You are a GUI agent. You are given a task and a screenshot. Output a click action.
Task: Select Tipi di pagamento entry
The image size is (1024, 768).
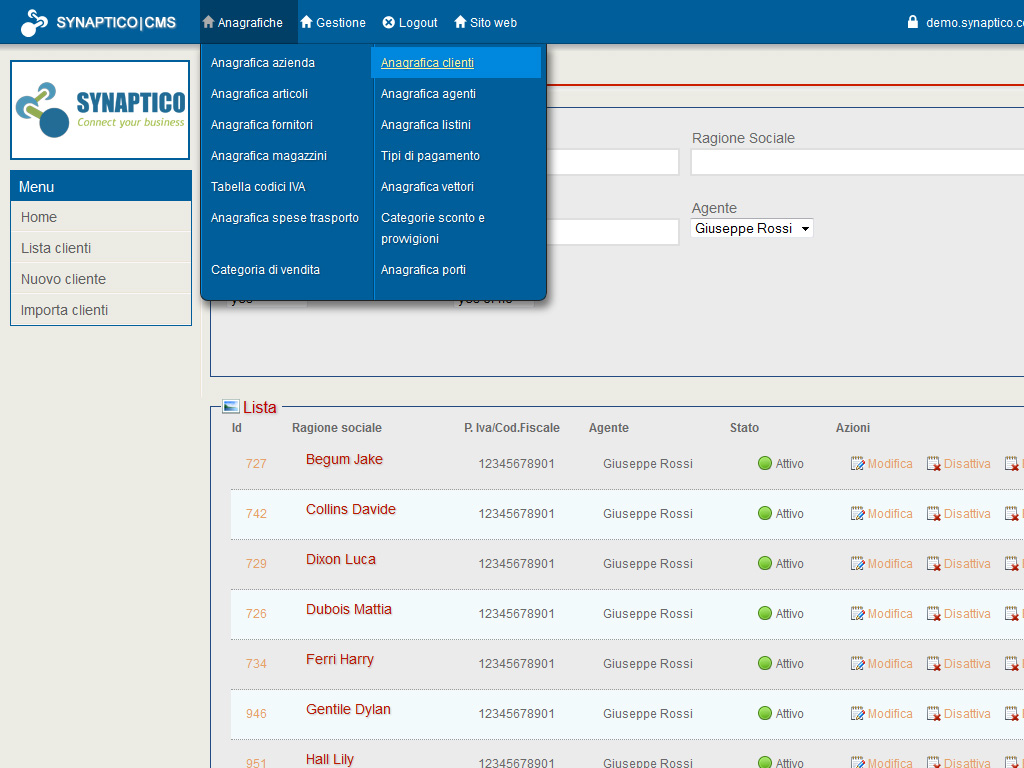point(430,155)
